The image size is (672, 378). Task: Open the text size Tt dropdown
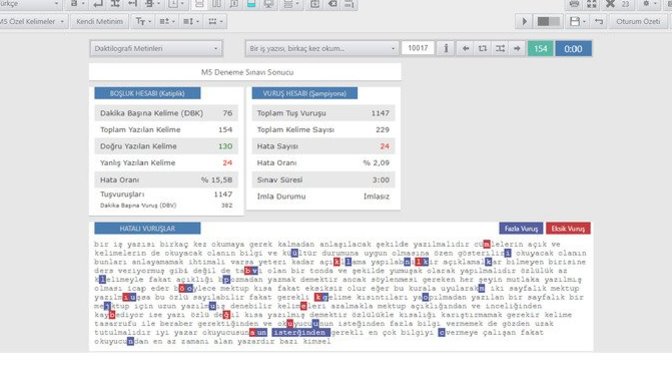[143, 21]
